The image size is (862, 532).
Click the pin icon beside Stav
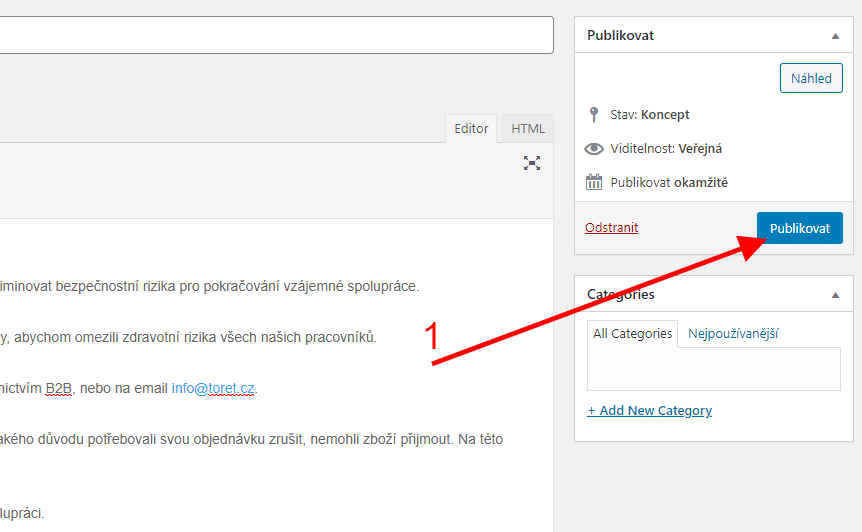(594, 114)
